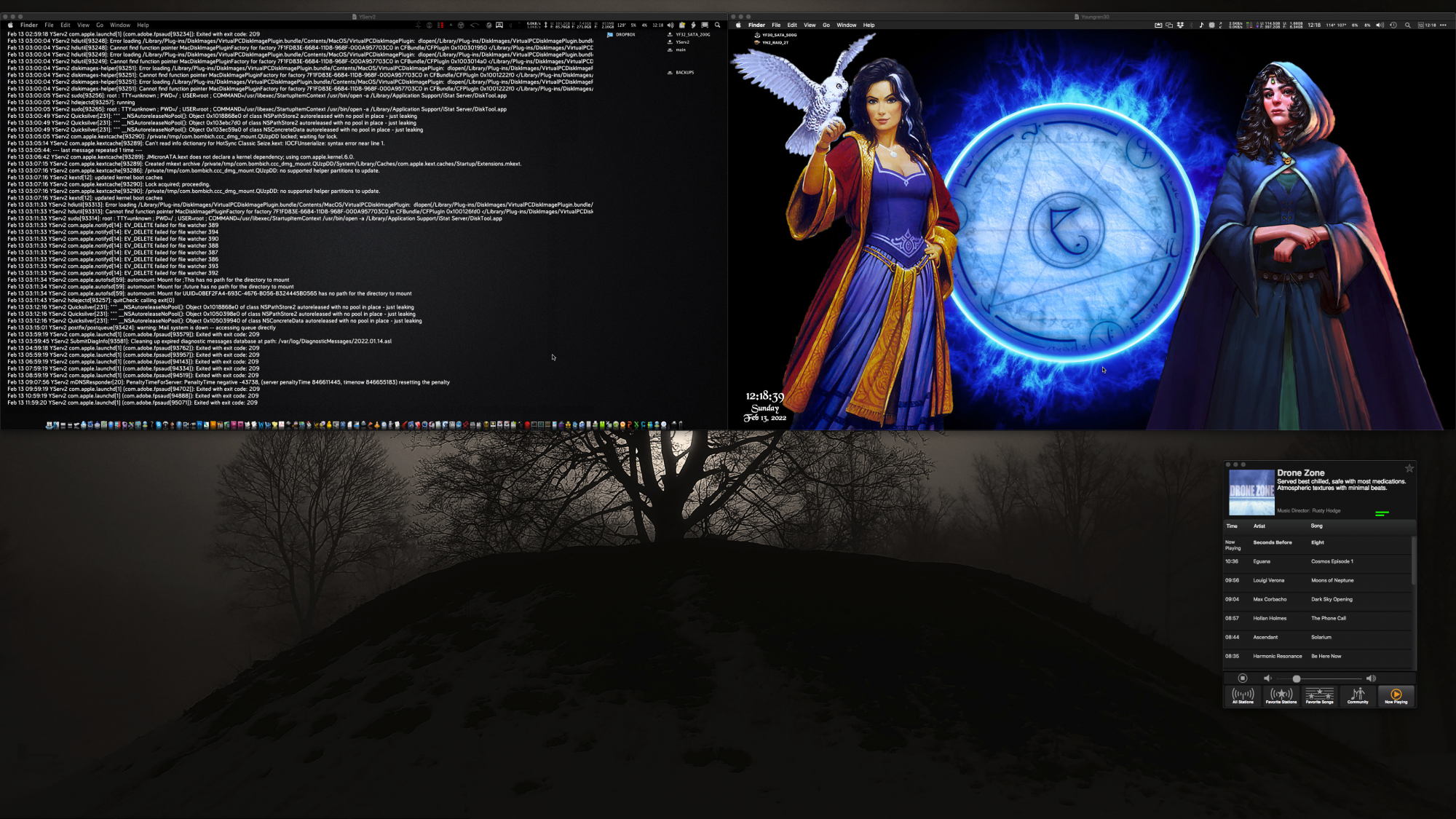Open the Spotlight search icon on right screen
The width and height of the screenshot is (1456, 819).
coord(1407,25)
